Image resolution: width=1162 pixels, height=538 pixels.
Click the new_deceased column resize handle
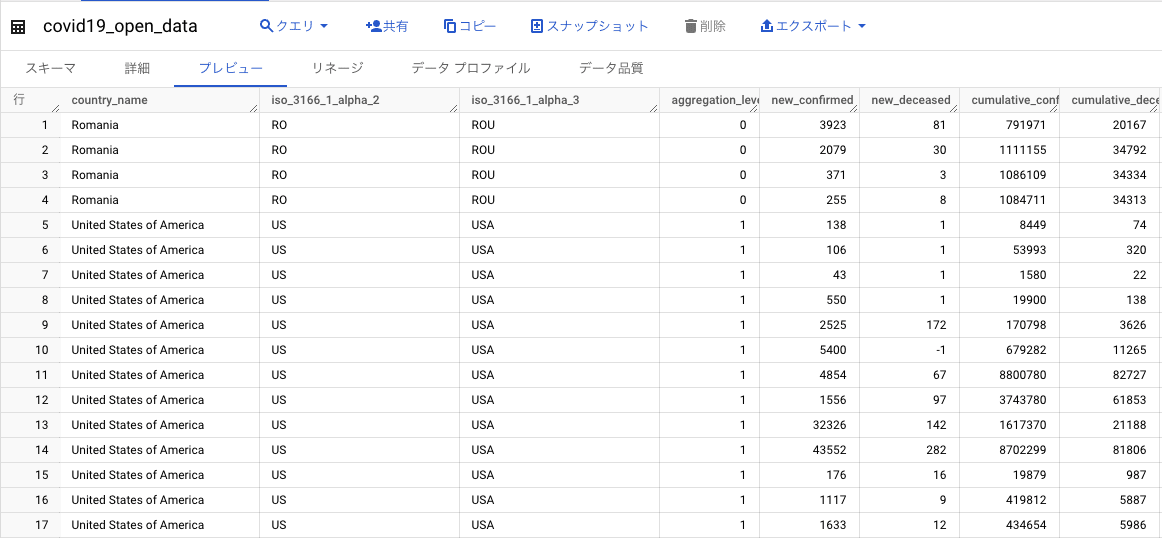tap(954, 108)
